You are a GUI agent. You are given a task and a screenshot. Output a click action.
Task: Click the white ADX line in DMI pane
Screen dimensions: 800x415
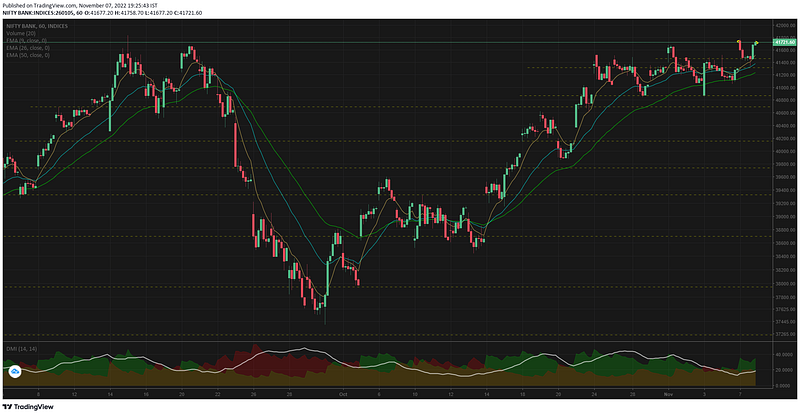(304, 349)
